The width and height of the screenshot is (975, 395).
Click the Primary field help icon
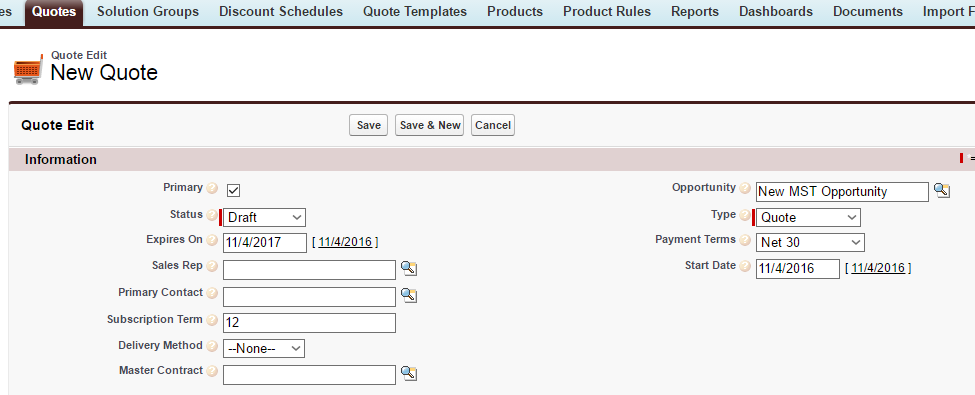tap(212, 188)
